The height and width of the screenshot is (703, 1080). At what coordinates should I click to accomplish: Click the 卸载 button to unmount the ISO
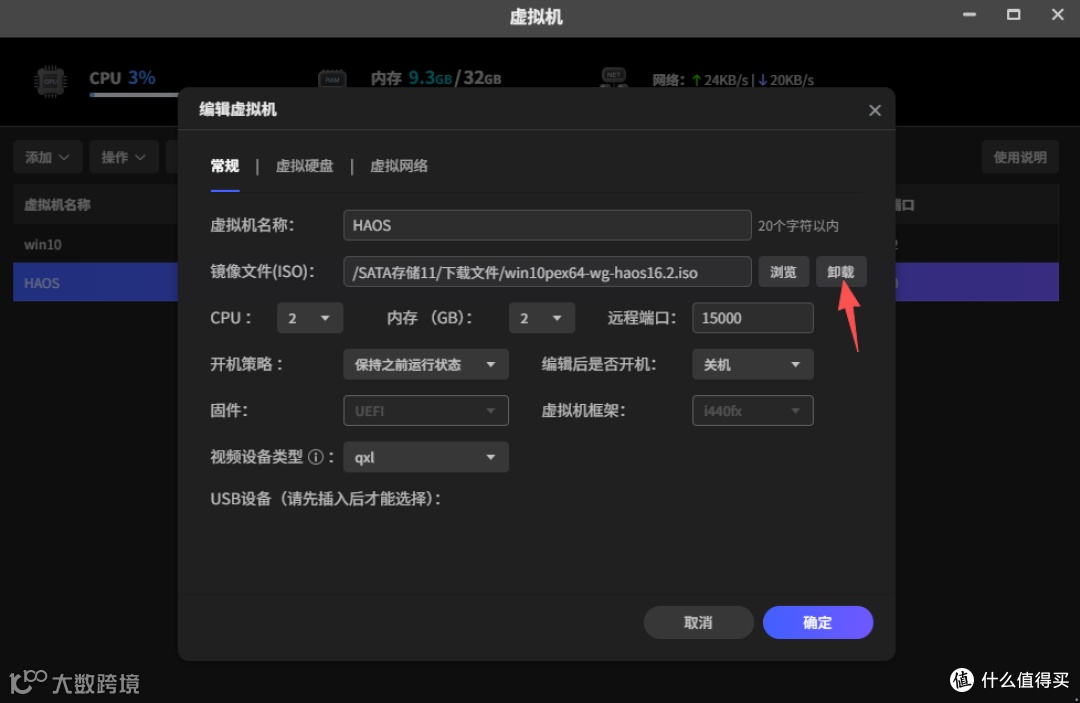841,271
